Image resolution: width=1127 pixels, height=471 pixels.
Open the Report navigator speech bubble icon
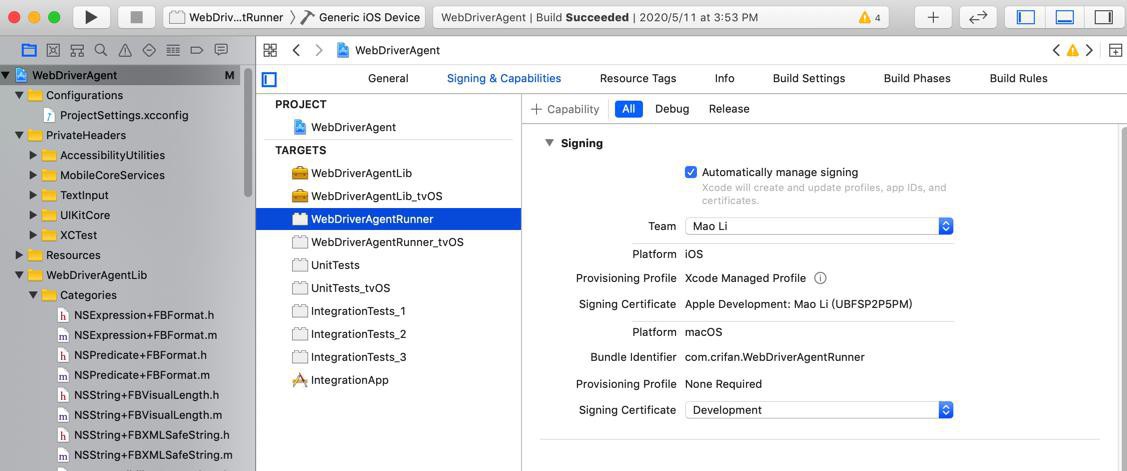point(221,50)
